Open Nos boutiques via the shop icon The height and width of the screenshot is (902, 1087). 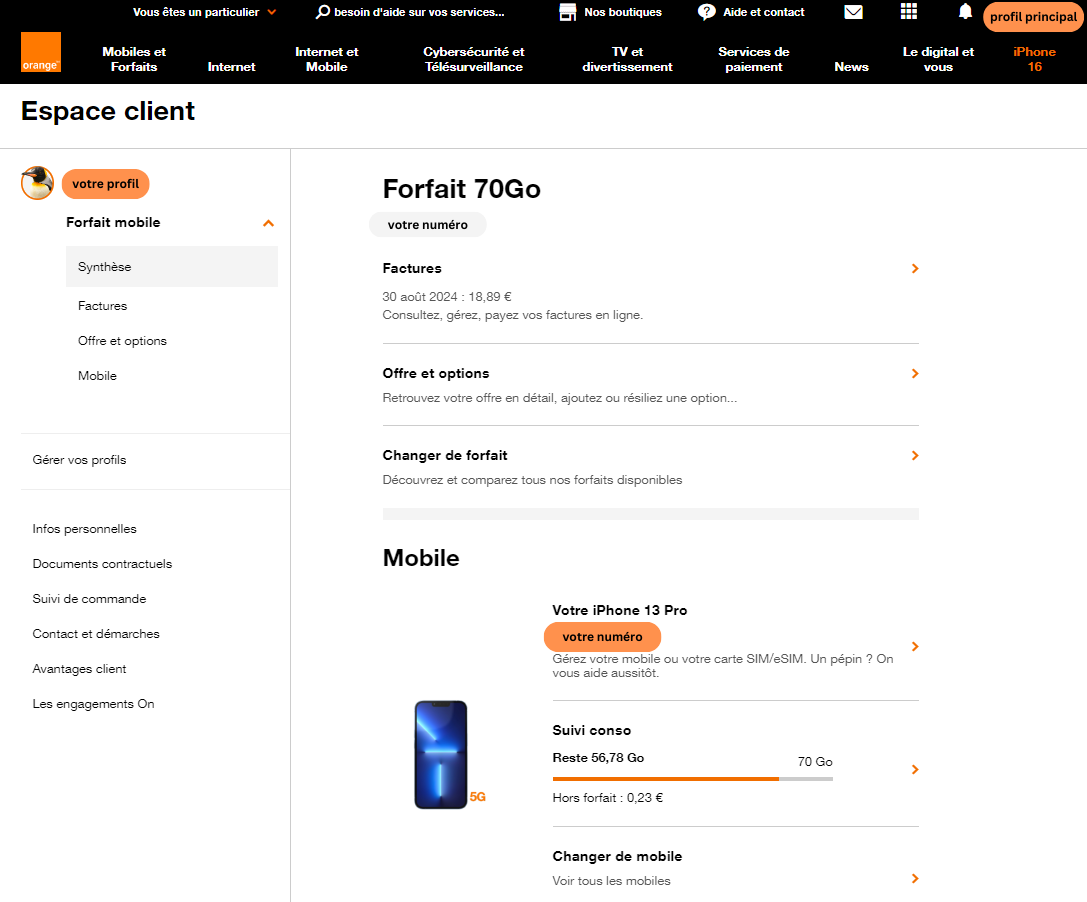[x=570, y=12]
